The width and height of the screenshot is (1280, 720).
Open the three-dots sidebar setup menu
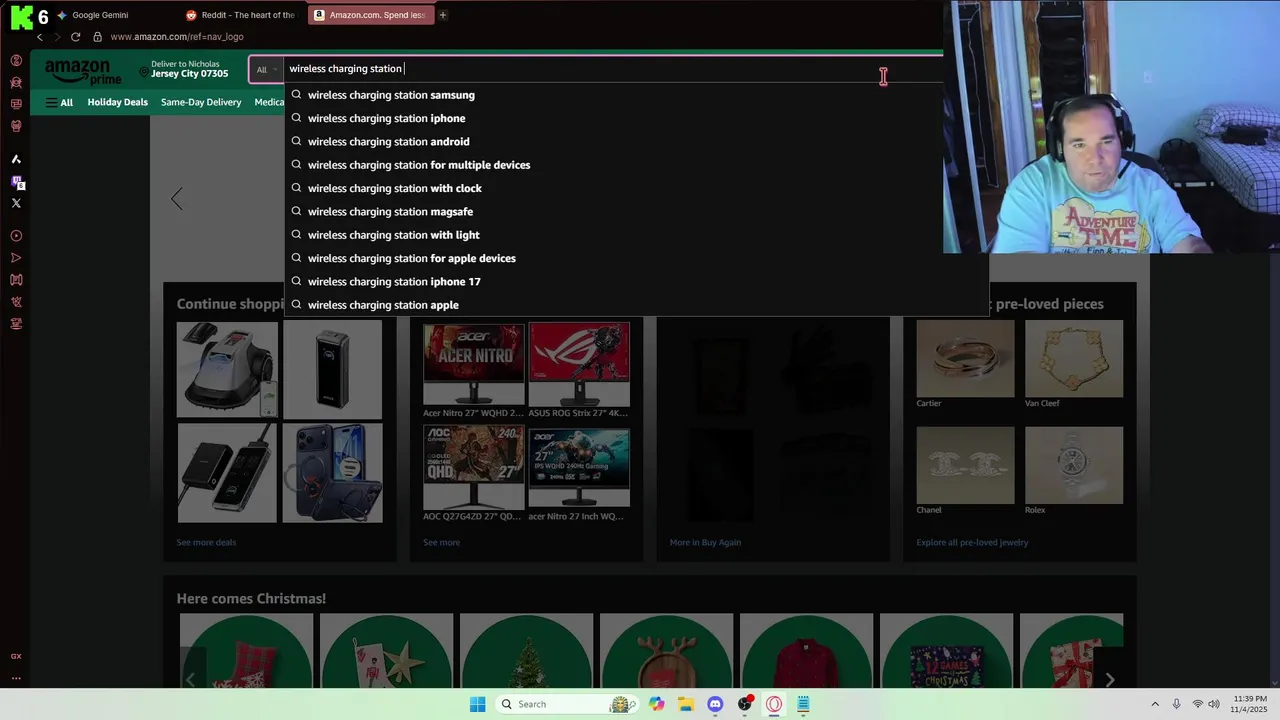point(16,678)
